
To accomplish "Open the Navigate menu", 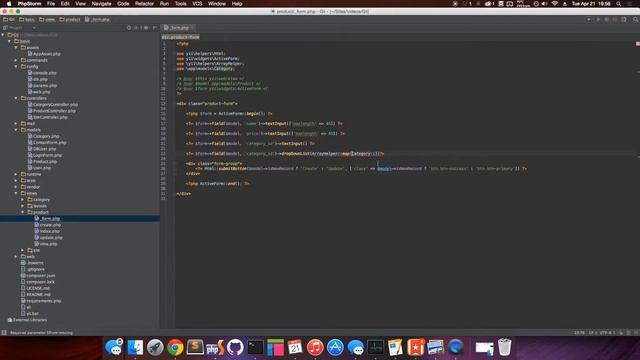I will (101, 4).
